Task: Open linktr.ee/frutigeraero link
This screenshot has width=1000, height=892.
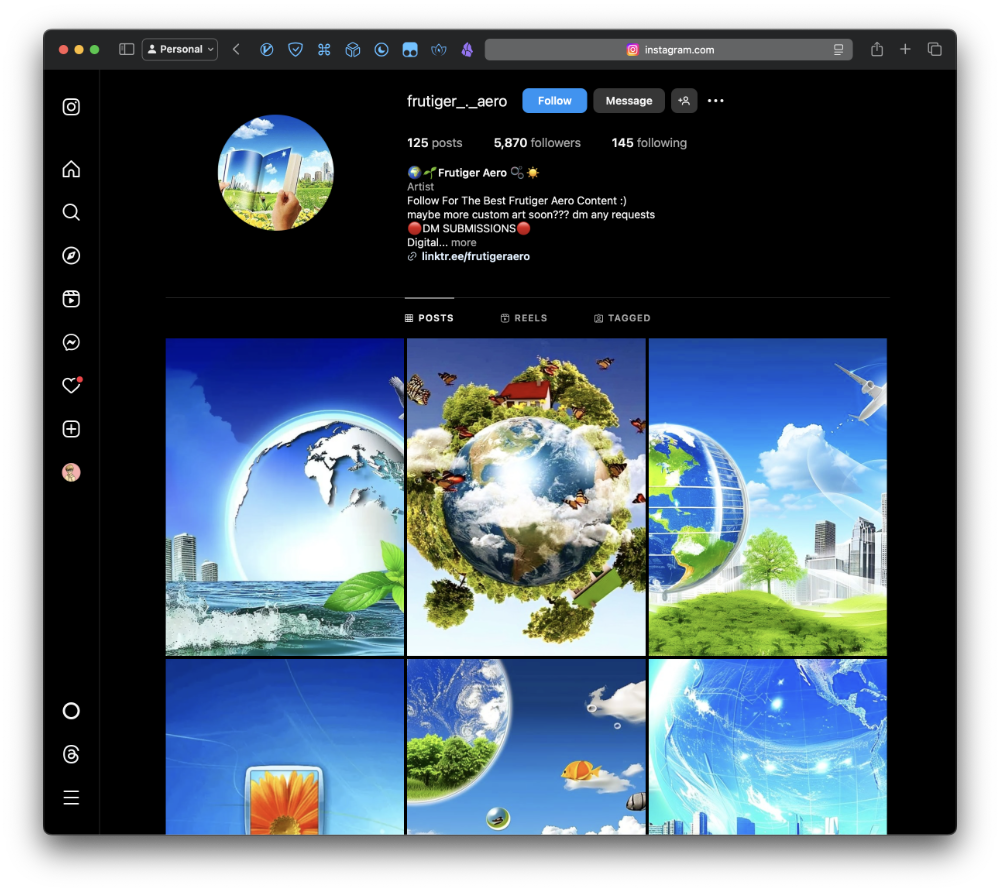Action: (x=475, y=256)
